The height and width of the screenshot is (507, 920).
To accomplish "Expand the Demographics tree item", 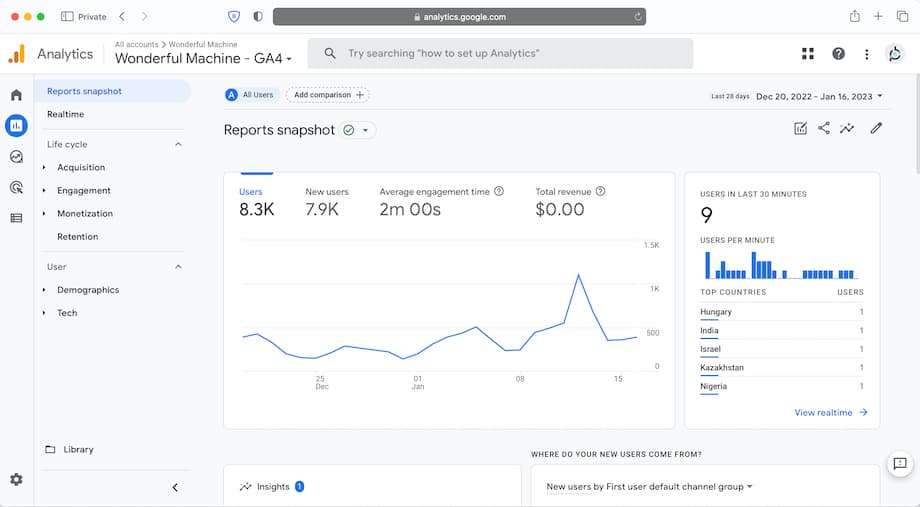I will click(44, 290).
